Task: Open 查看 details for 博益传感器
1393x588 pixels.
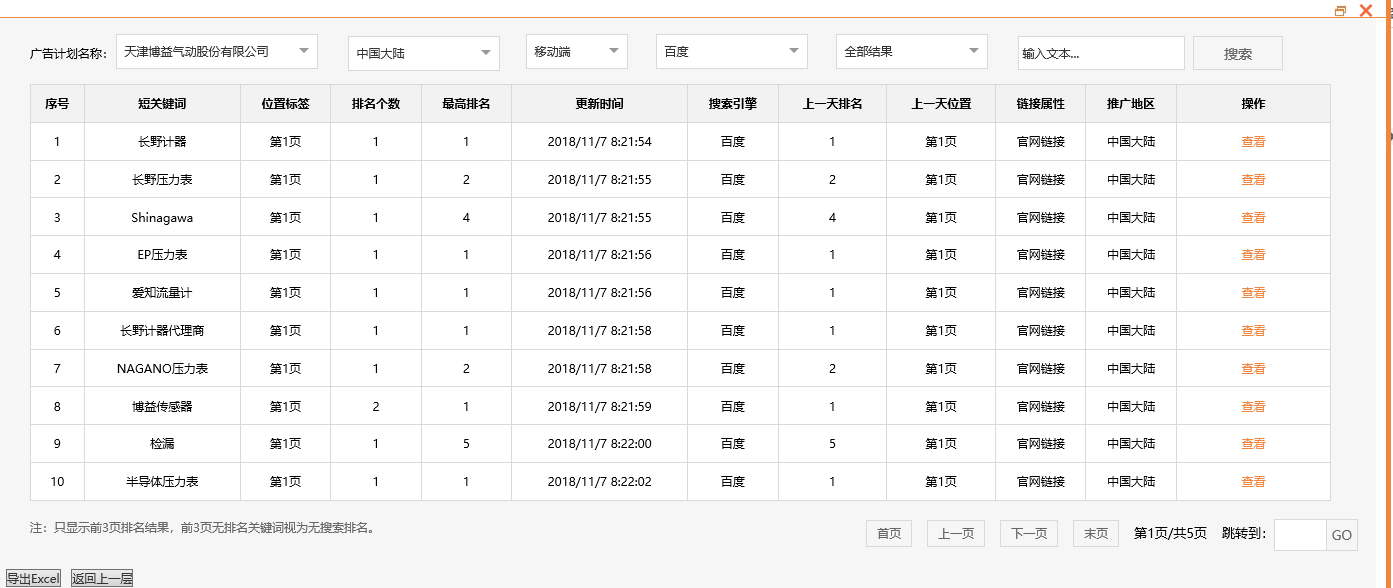Action: pos(1253,406)
